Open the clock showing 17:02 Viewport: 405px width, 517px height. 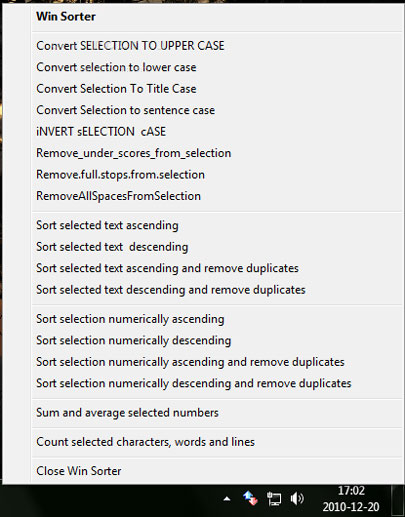point(351,499)
